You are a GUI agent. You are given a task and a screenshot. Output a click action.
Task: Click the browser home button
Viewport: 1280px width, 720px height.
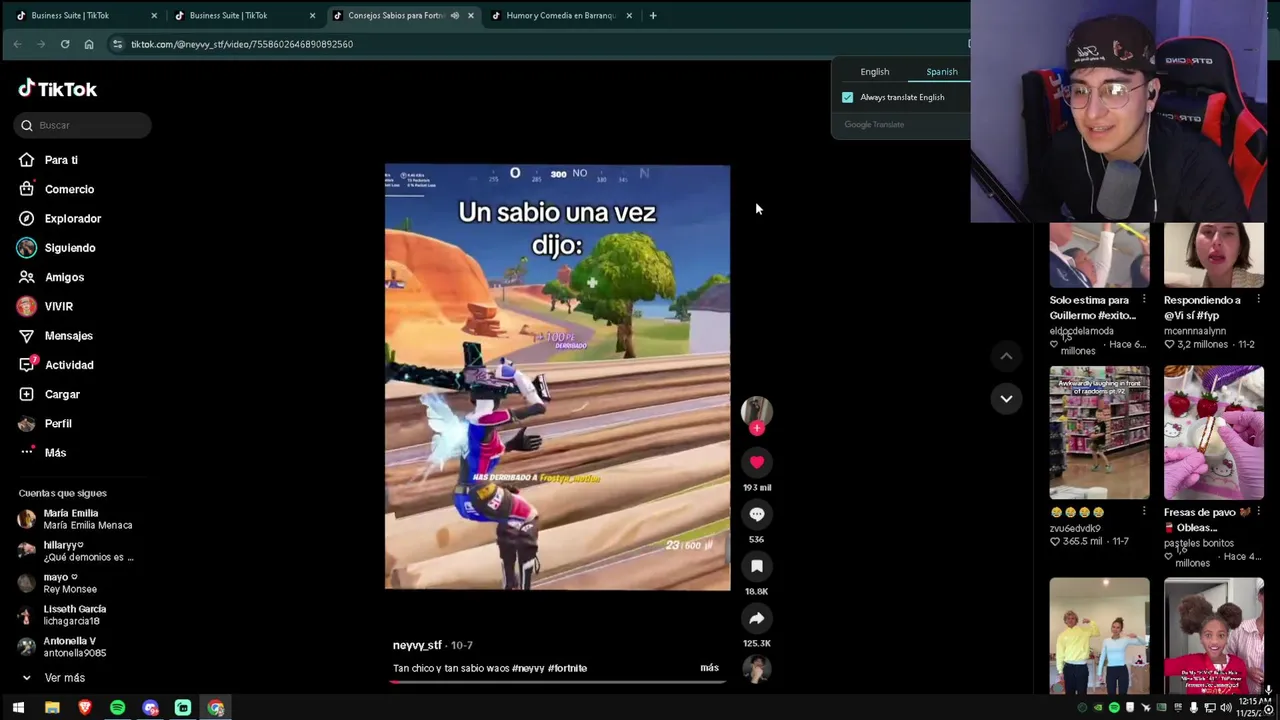pos(89,44)
